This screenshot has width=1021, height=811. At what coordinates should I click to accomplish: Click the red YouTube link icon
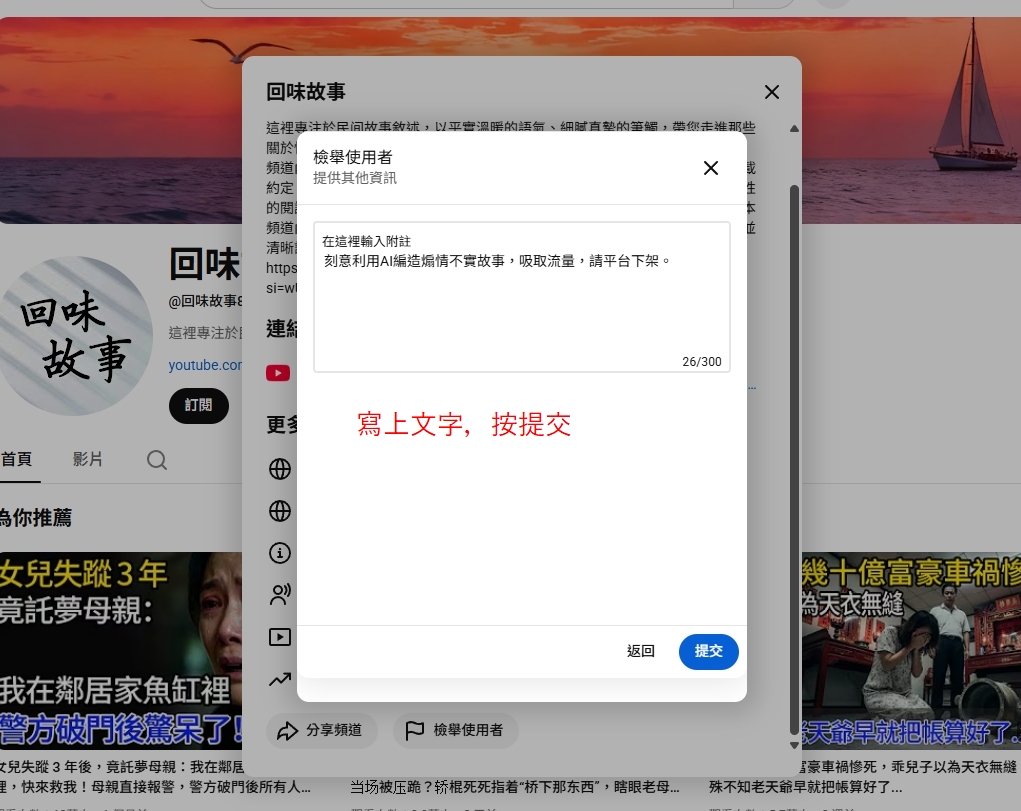pos(278,373)
